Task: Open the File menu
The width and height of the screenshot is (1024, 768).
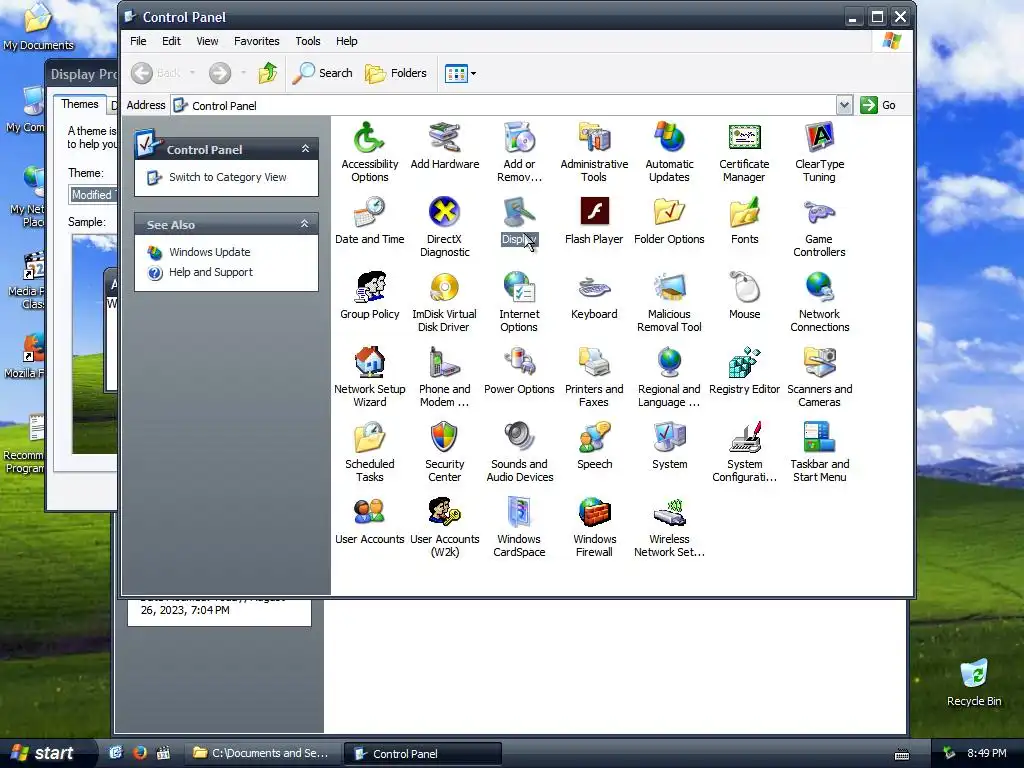Action: tap(138, 41)
